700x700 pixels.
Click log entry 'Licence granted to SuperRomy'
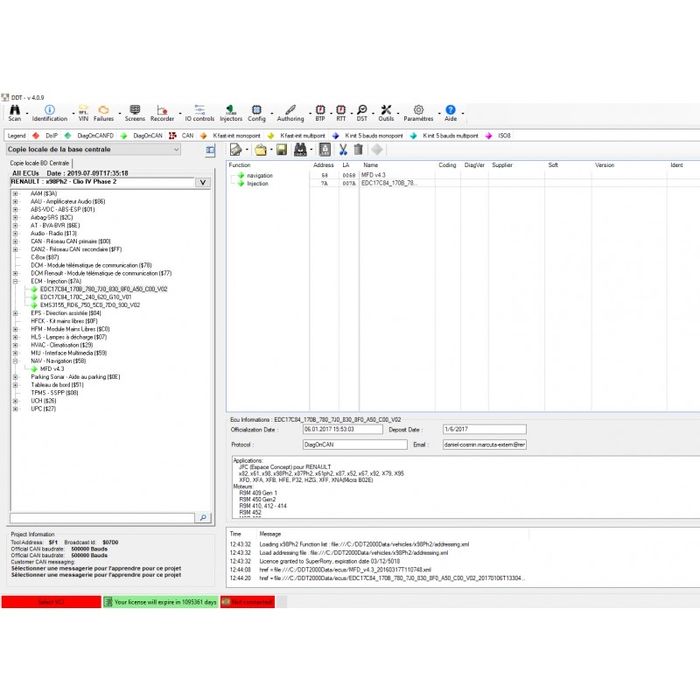(x=329, y=561)
